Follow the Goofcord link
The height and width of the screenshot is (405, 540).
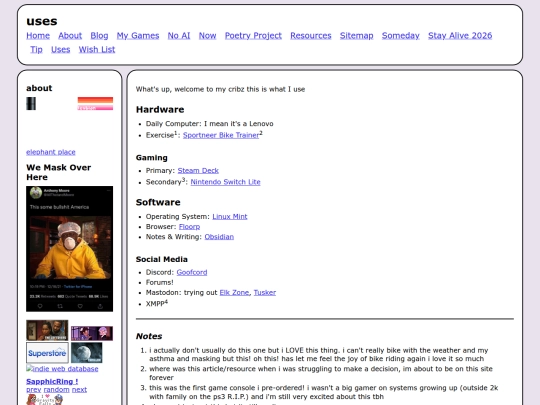coord(192,272)
